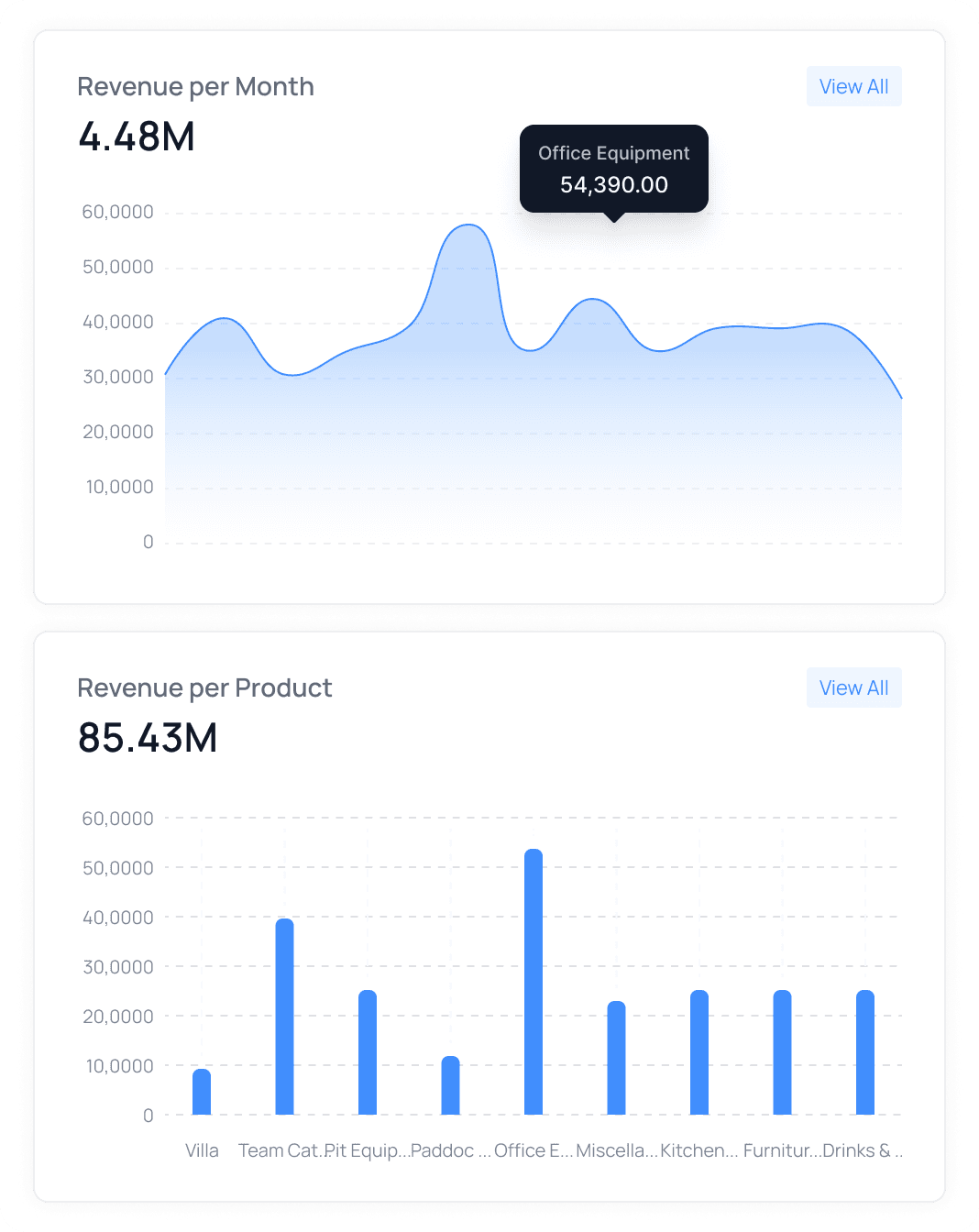Image resolution: width=979 pixels, height=1232 pixels.
Task: Click the Revenue per Product title
Action: pos(204,687)
